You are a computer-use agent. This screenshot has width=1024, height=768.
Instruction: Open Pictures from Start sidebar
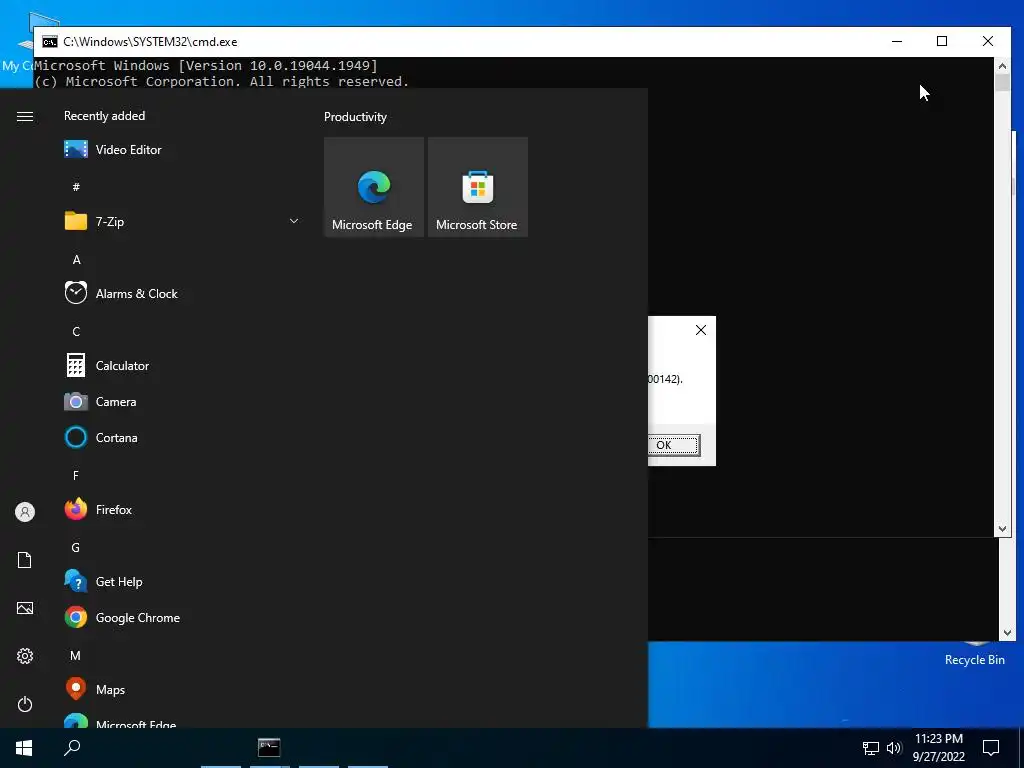click(25, 608)
